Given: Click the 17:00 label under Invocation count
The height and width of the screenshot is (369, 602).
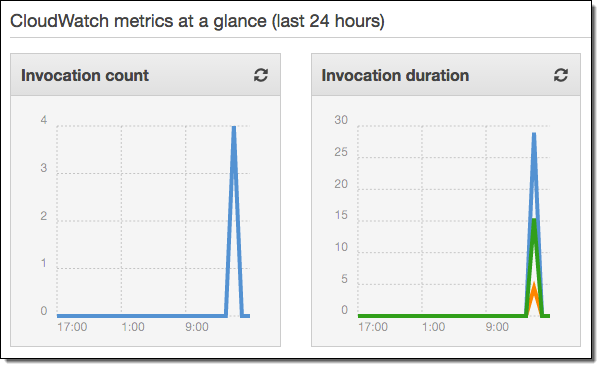Looking at the screenshot, I should click(72, 327).
